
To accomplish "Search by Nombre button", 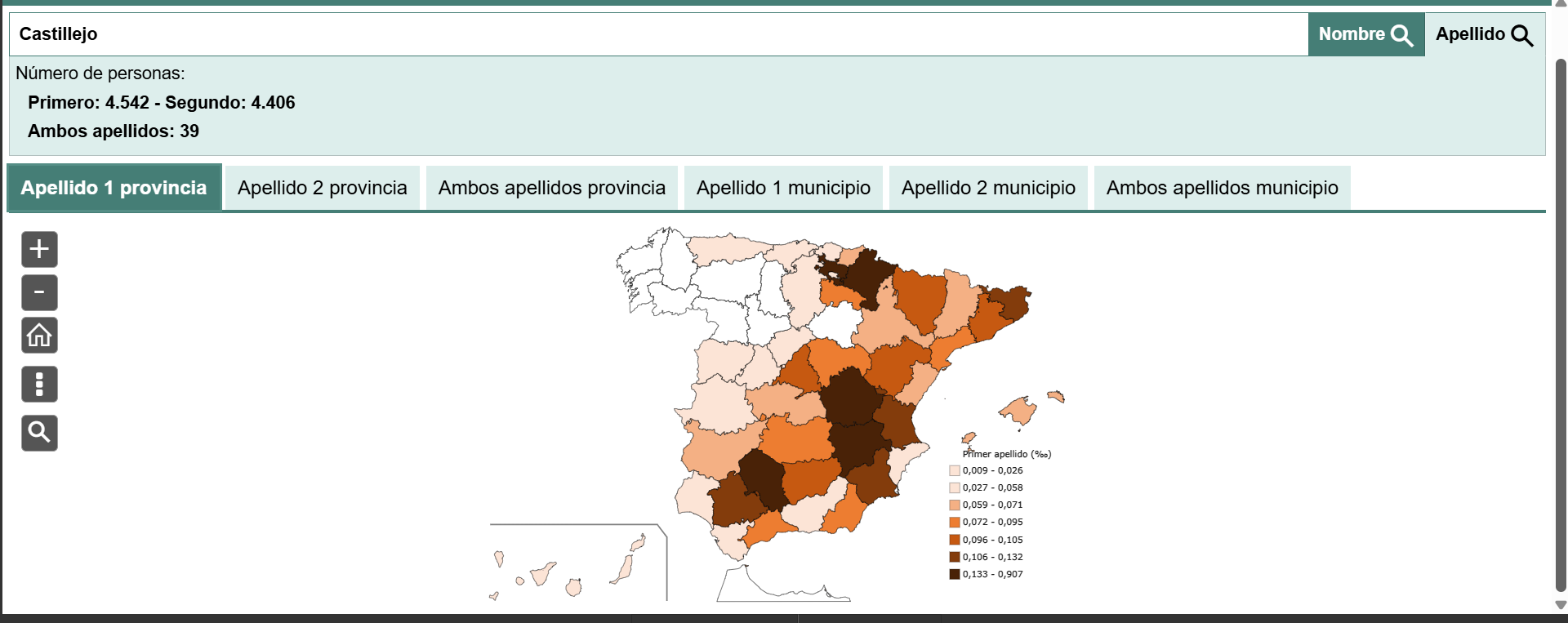I will pyautogui.click(x=1365, y=34).
